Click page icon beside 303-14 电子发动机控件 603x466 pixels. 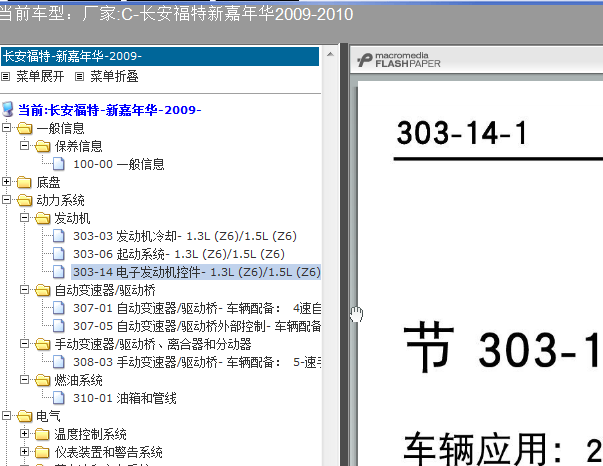58,271
